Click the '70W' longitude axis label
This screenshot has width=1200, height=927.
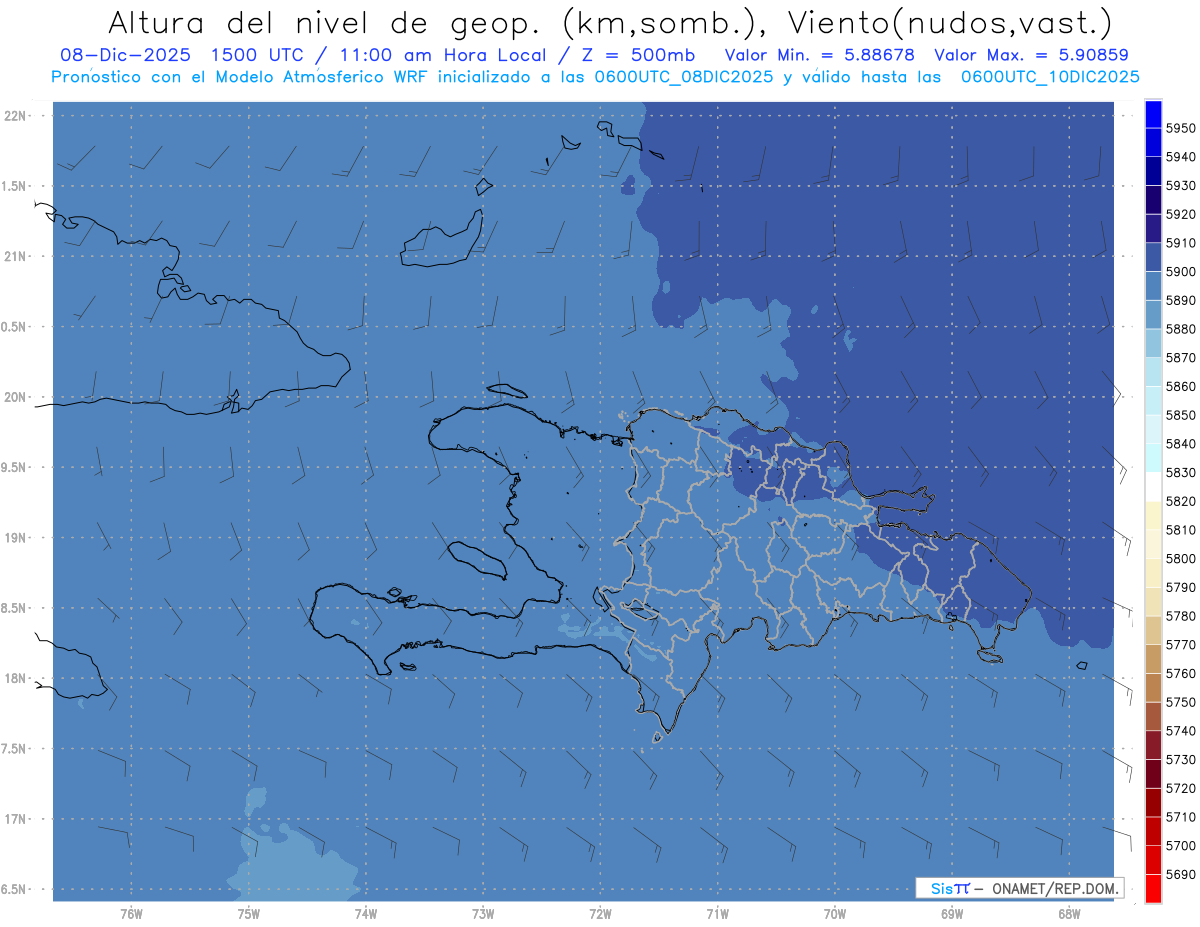click(834, 914)
